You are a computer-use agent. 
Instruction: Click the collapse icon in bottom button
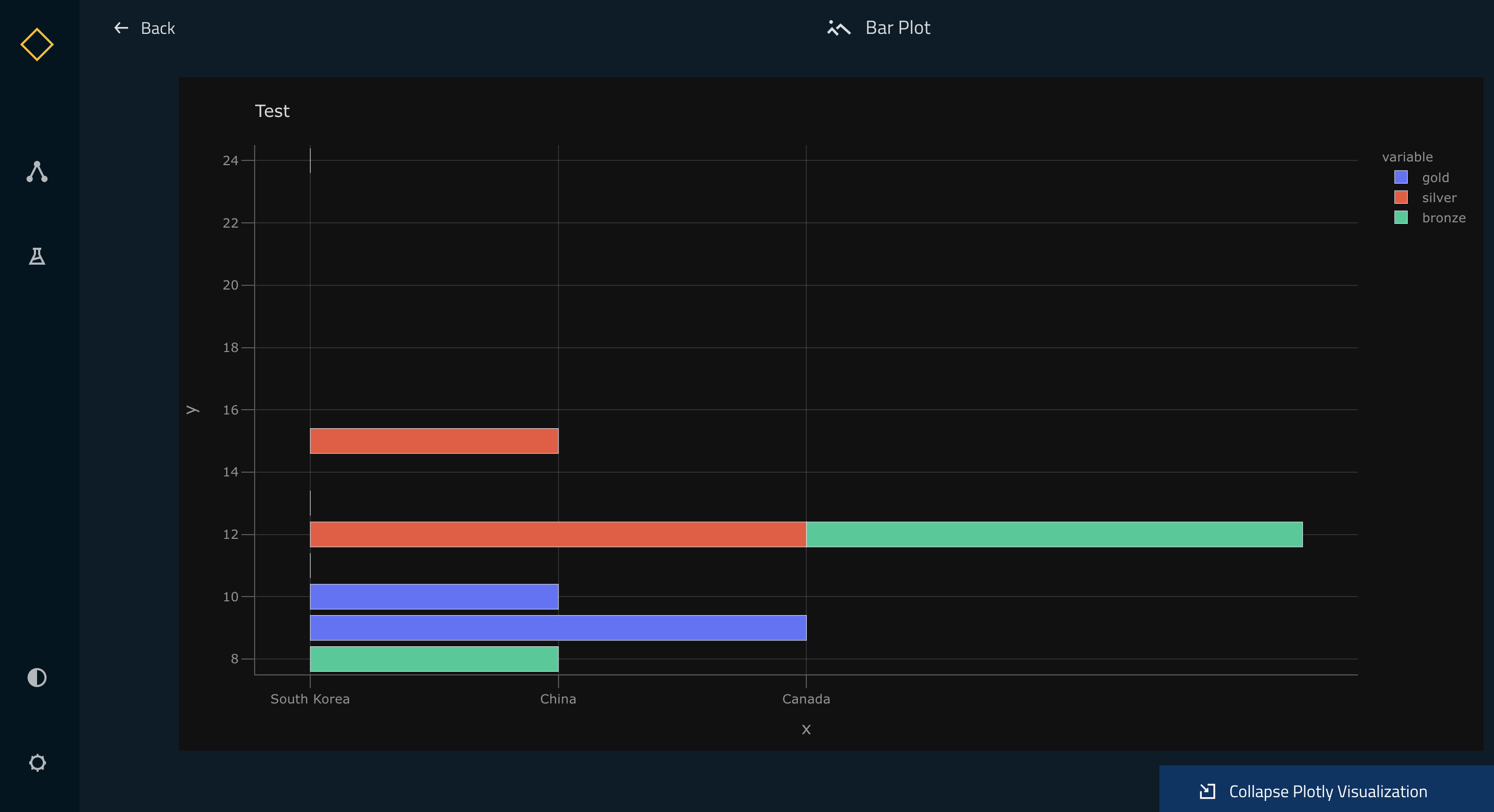coord(1207,791)
